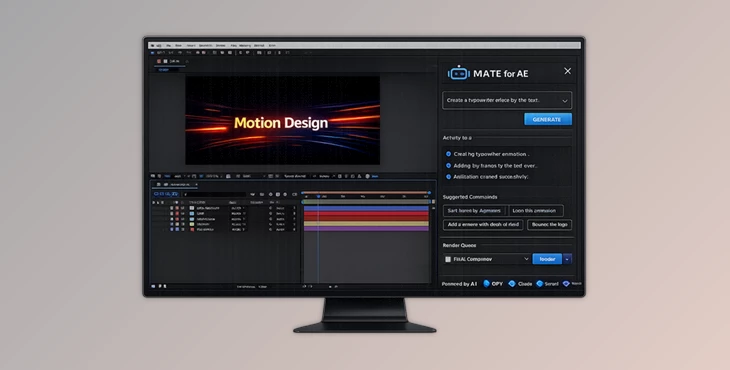Select the 'Adding by...' activity item
730x370 pixels.
492,165
